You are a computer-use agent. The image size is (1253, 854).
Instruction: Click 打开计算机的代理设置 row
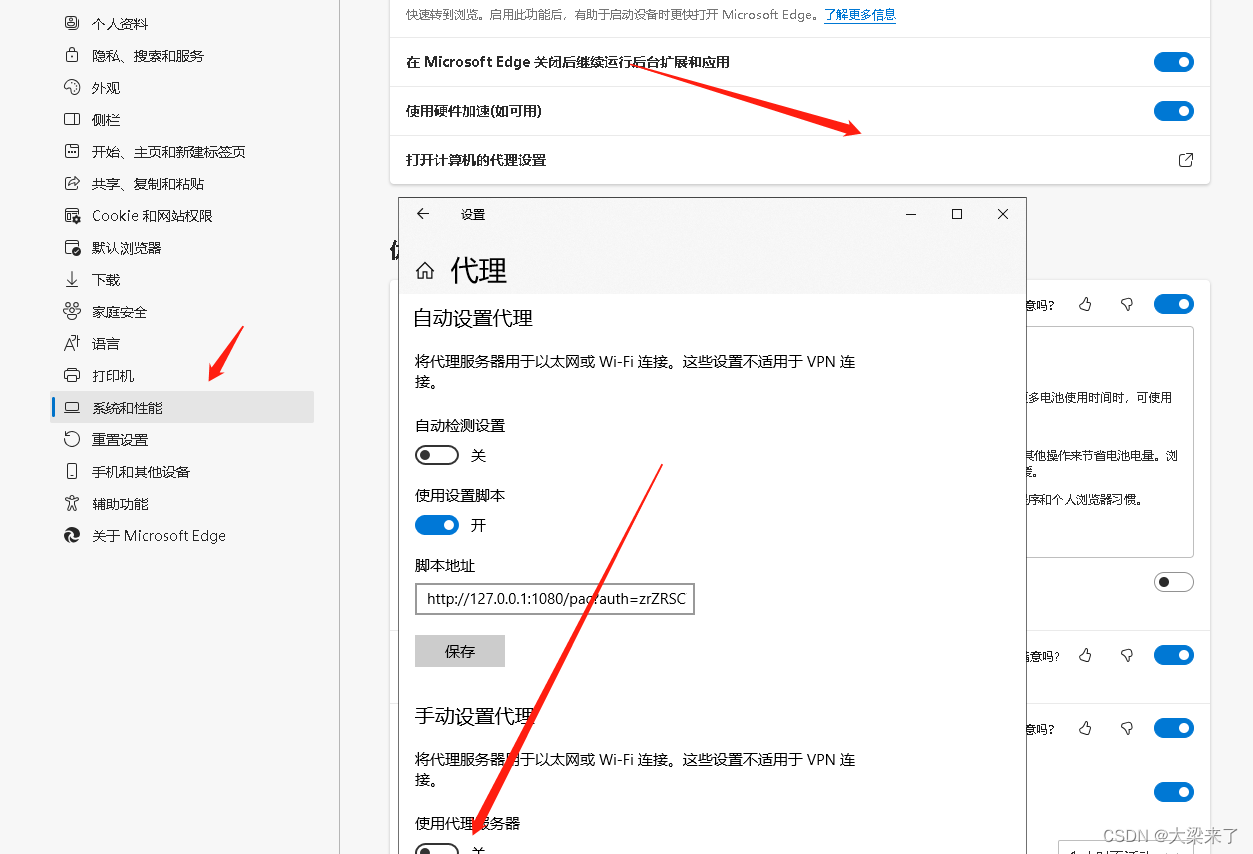800,160
